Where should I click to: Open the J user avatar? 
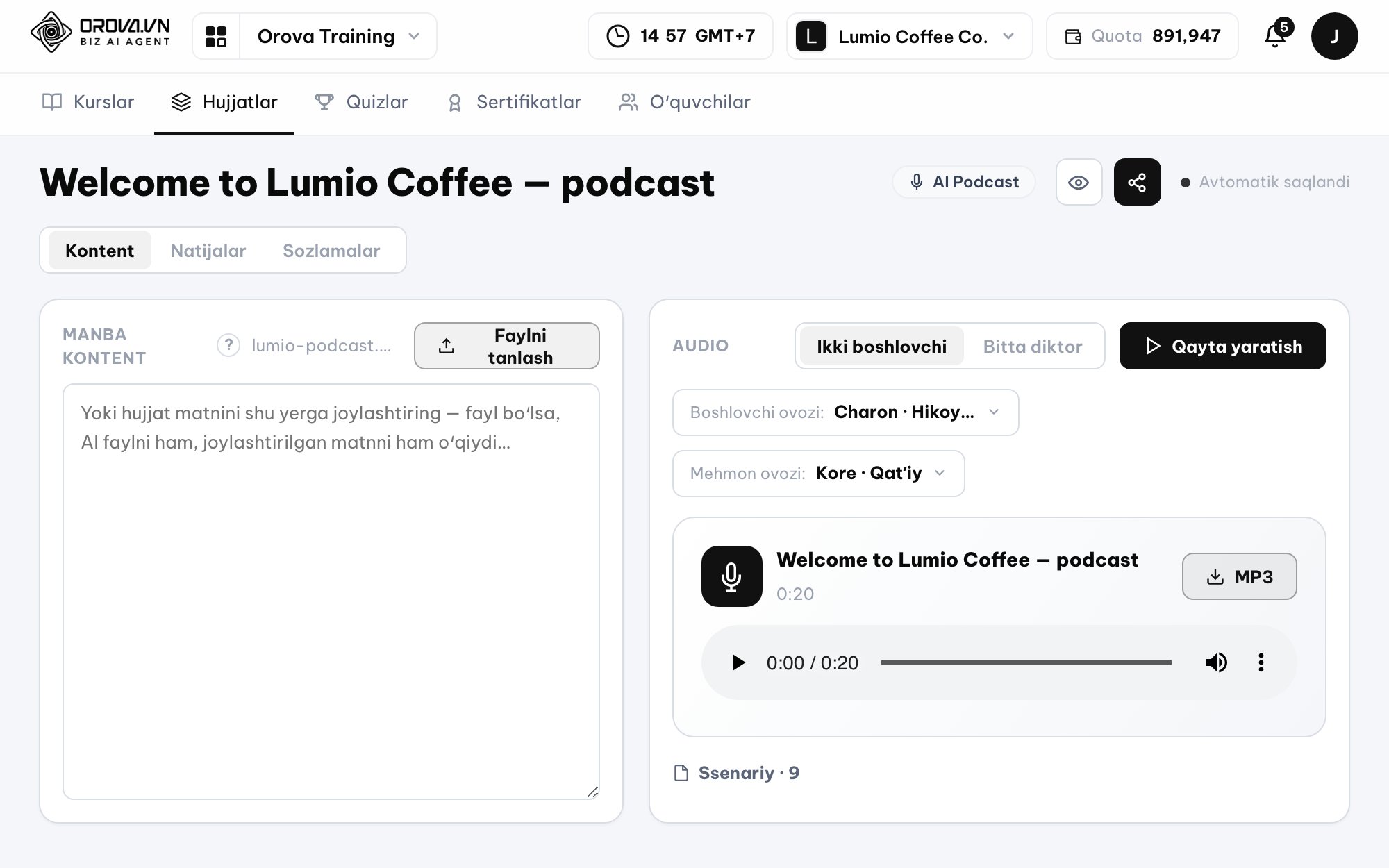pos(1334,36)
